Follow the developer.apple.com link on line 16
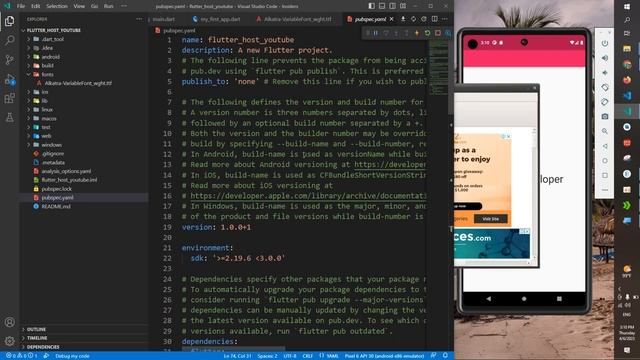This screenshot has width=640, height=360. point(308,196)
